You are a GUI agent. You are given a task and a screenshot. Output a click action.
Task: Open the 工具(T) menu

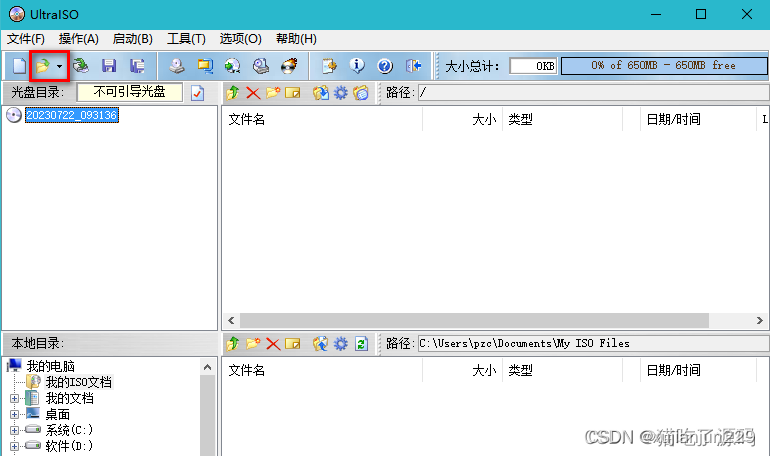click(186, 39)
